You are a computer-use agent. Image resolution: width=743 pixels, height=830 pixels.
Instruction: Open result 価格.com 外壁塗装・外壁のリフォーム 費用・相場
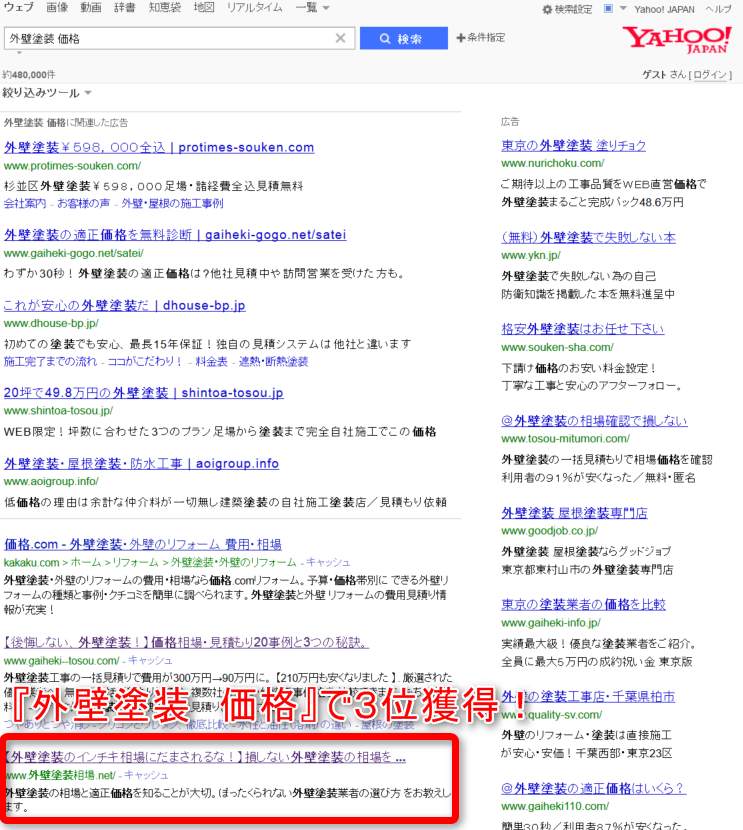[143, 544]
